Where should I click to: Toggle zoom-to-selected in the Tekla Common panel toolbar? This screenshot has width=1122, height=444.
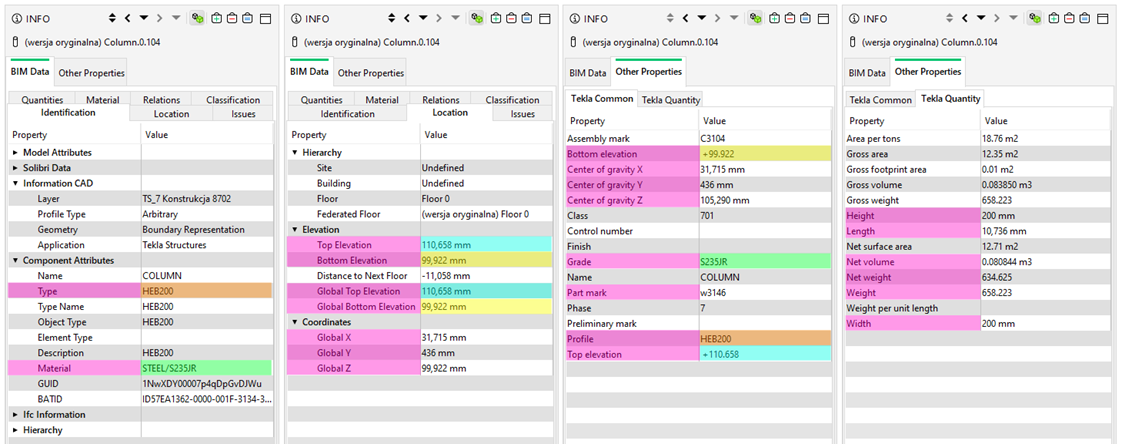(756, 18)
